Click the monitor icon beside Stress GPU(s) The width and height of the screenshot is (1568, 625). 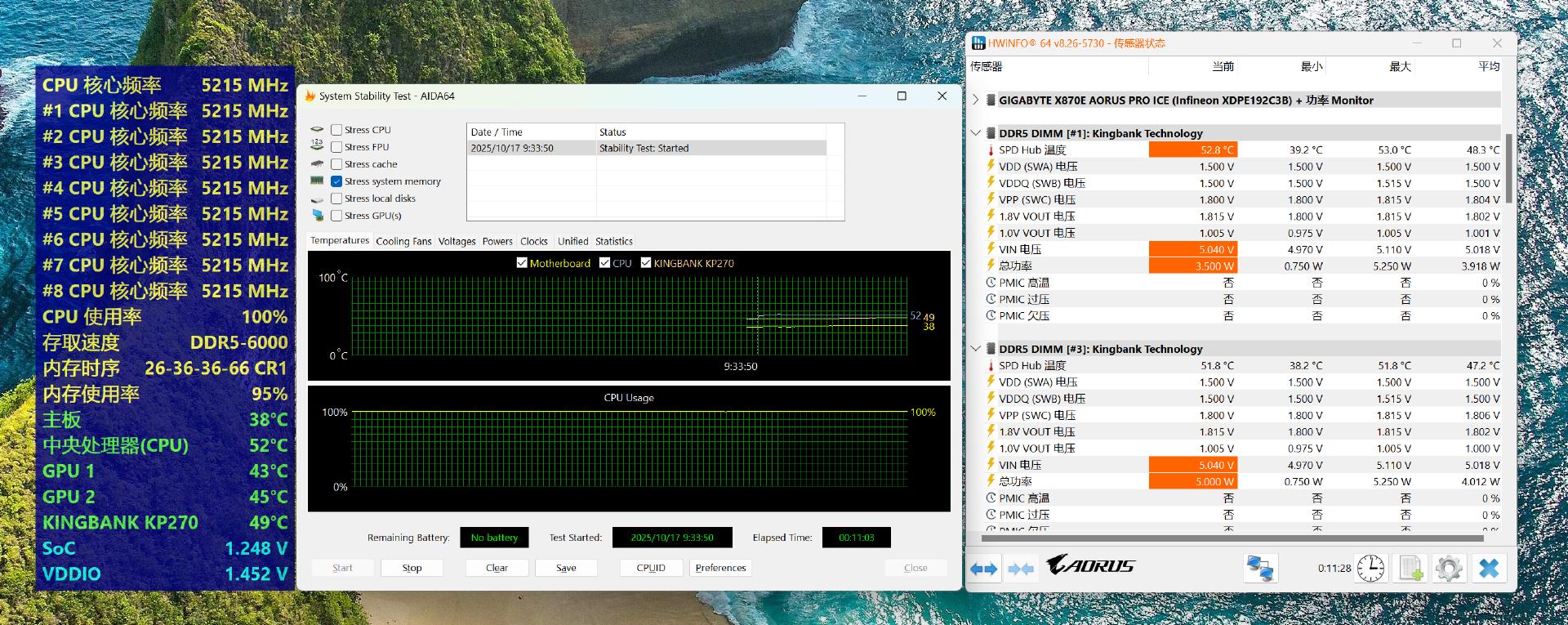pyautogui.click(x=317, y=216)
